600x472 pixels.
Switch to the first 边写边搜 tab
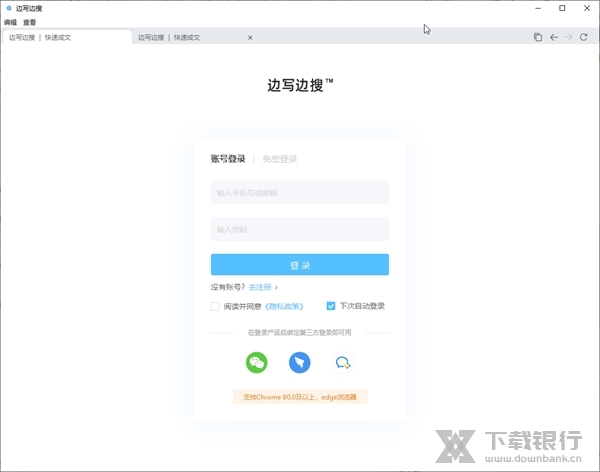pos(67,37)
